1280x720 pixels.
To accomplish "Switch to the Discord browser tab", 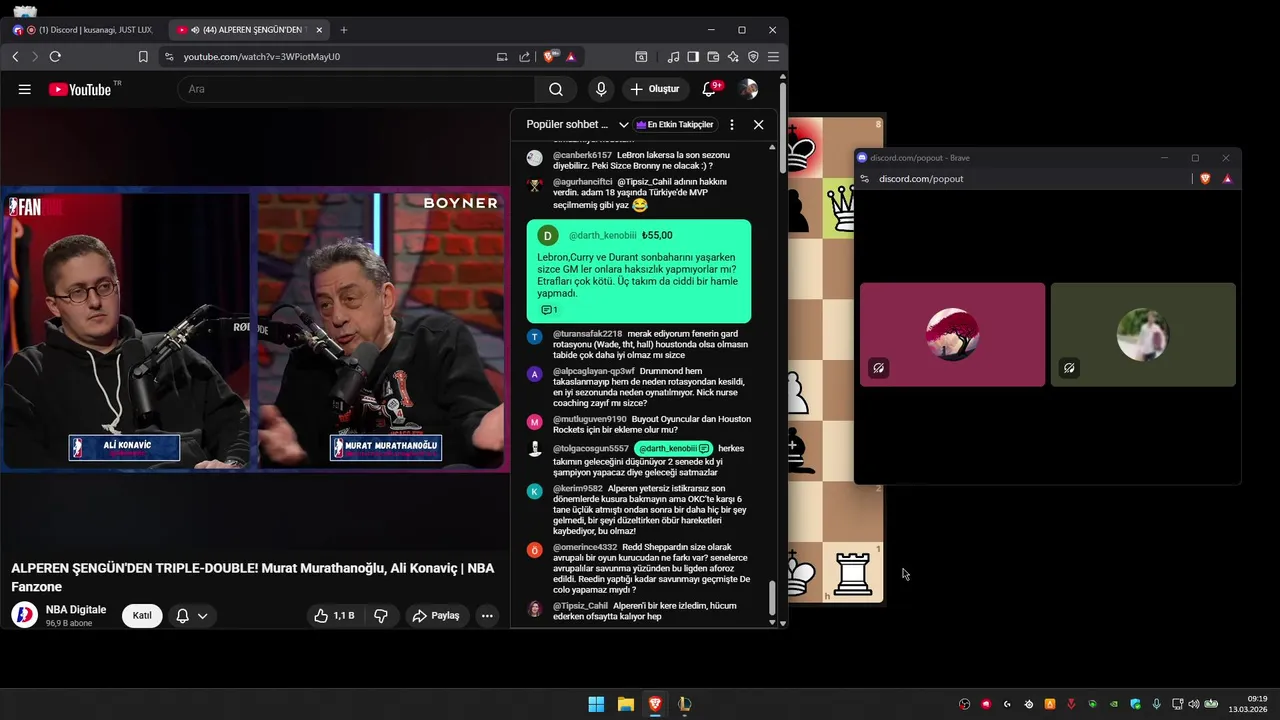I will (83, 30).
